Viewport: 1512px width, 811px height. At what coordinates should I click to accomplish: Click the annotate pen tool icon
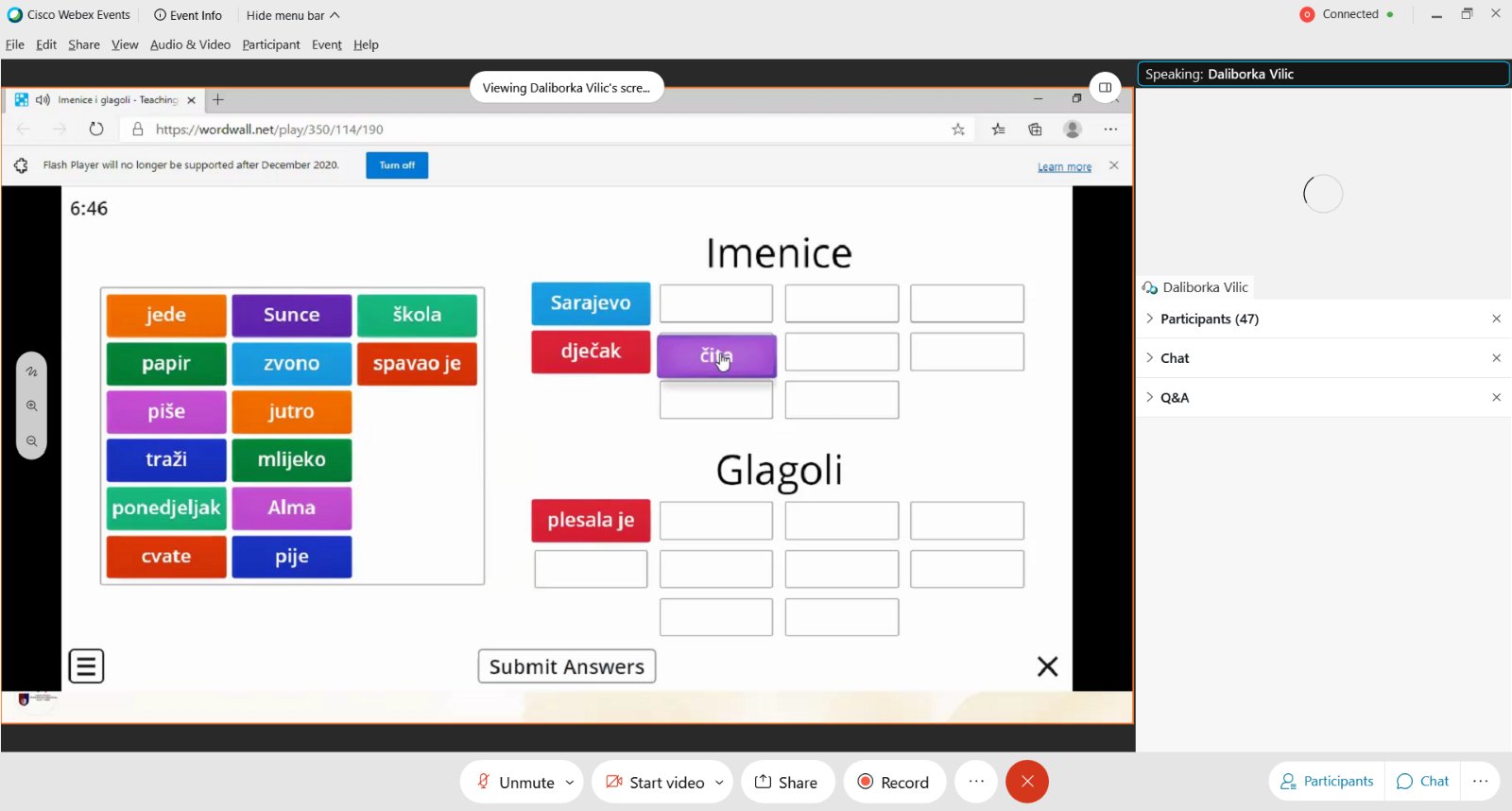pos(32,371)
